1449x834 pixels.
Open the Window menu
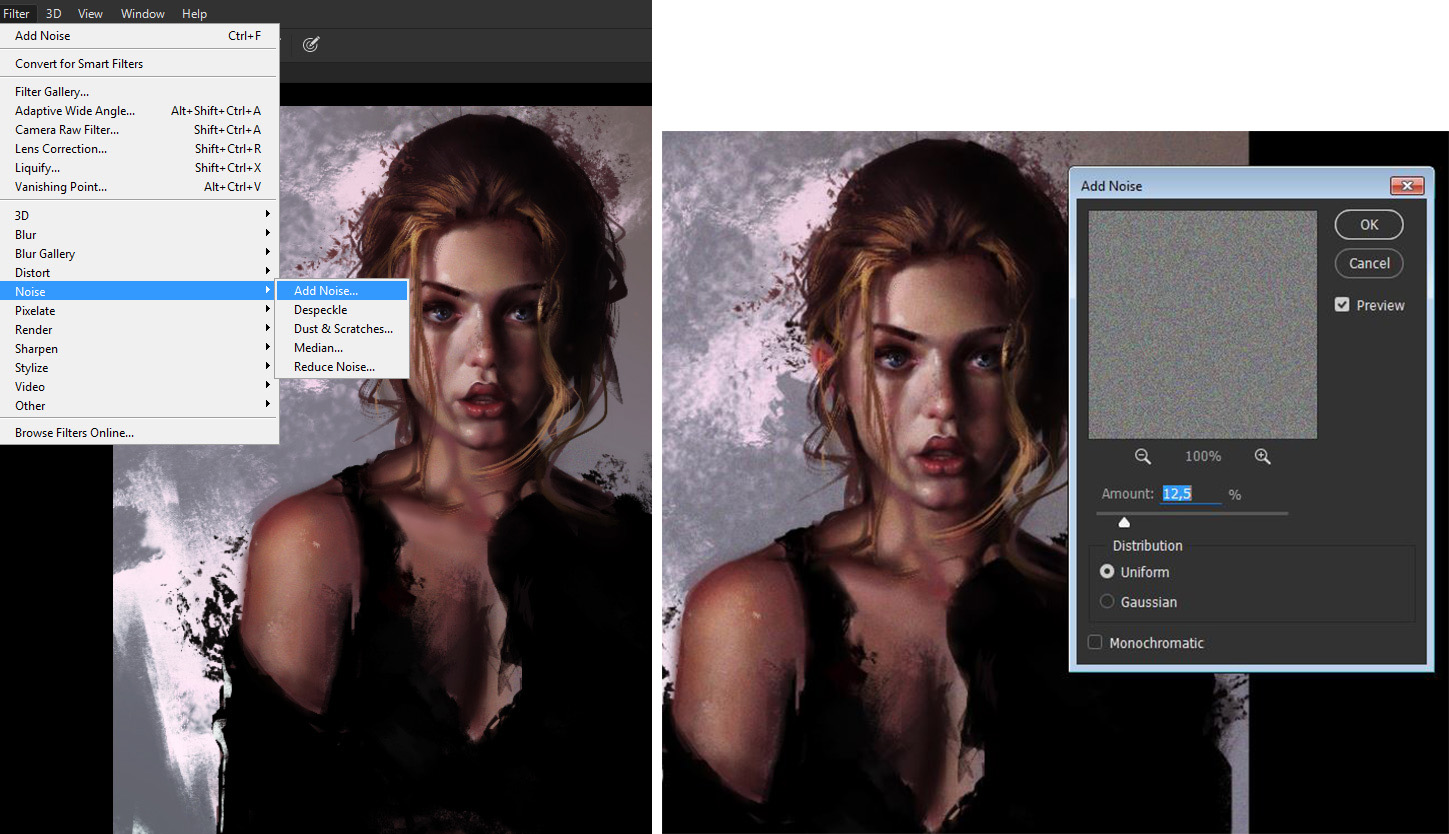[143, 13]
